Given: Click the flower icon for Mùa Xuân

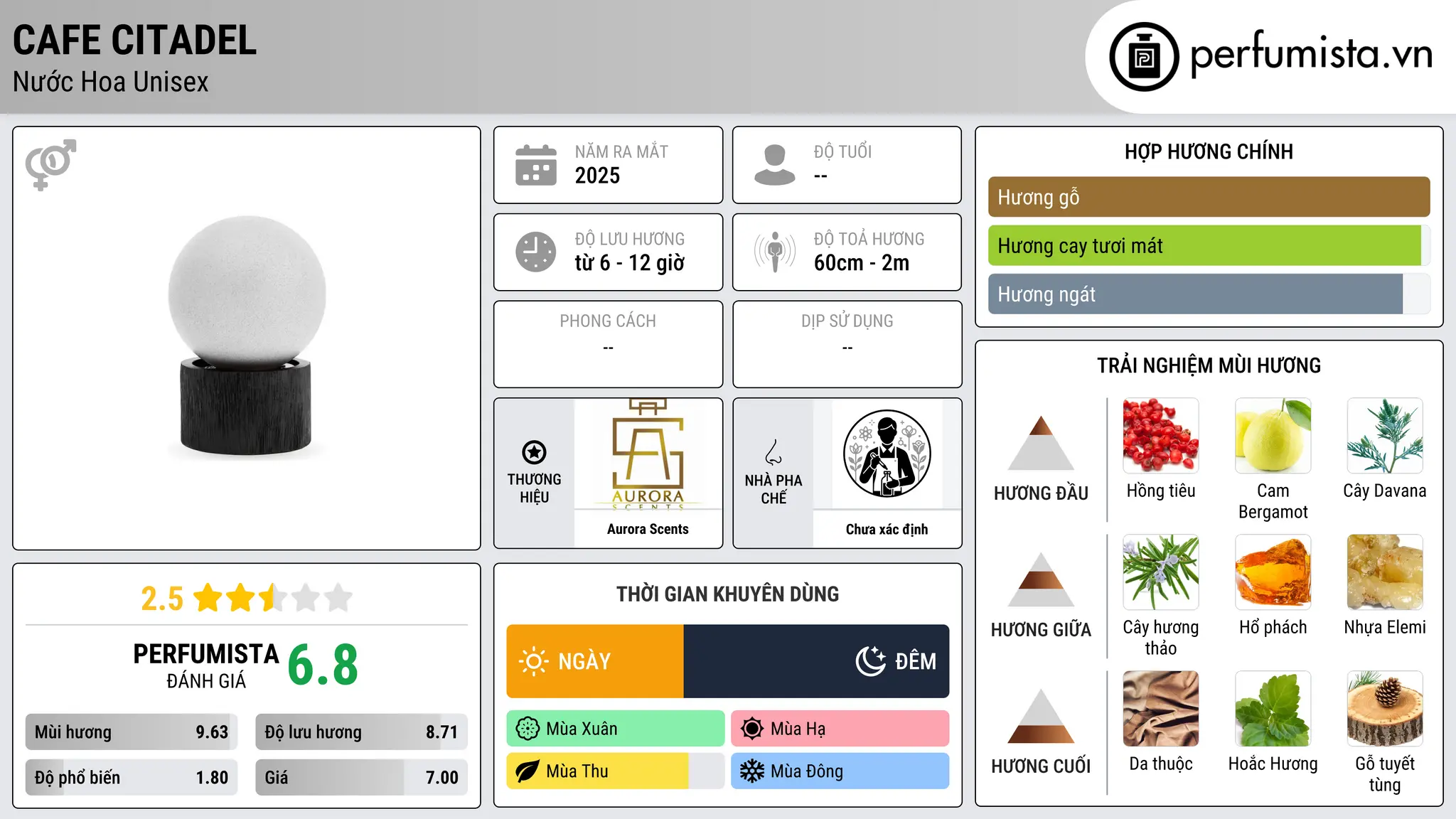Looking at the screenshot, I should click(x=528, y=729).
